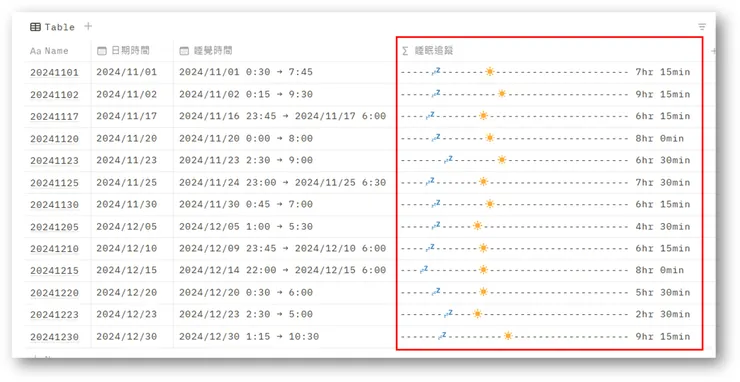Click the 6hr 30min sleep tracker cell
This screenshot has height=382, width=740.
click(546, 160)
